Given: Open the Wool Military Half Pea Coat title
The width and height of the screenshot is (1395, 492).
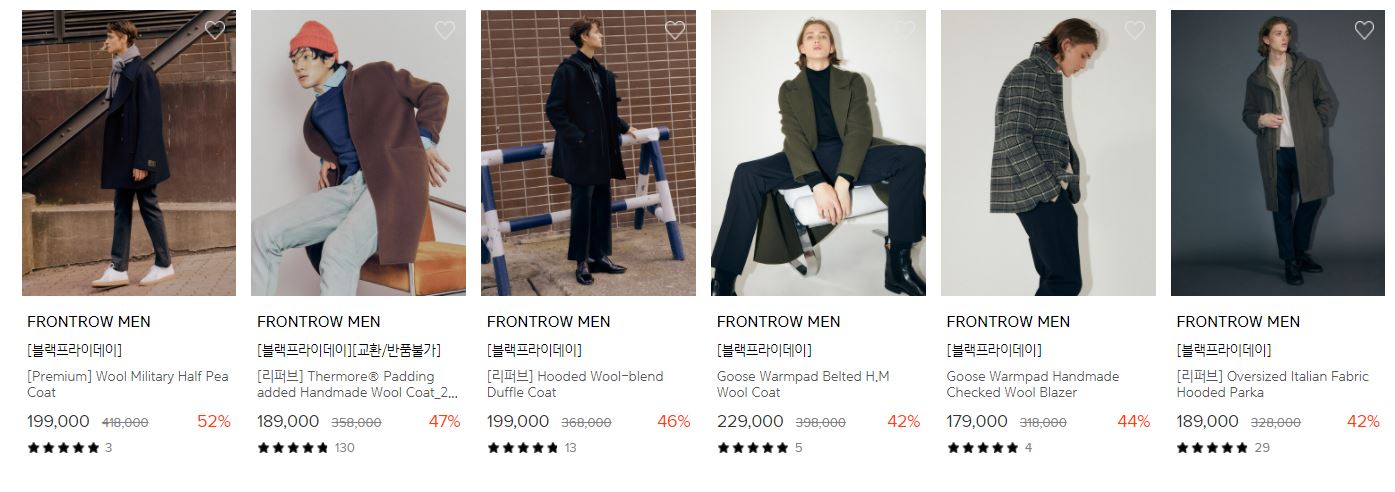Looking at the screenshot, I should click(x=128, y=384).
